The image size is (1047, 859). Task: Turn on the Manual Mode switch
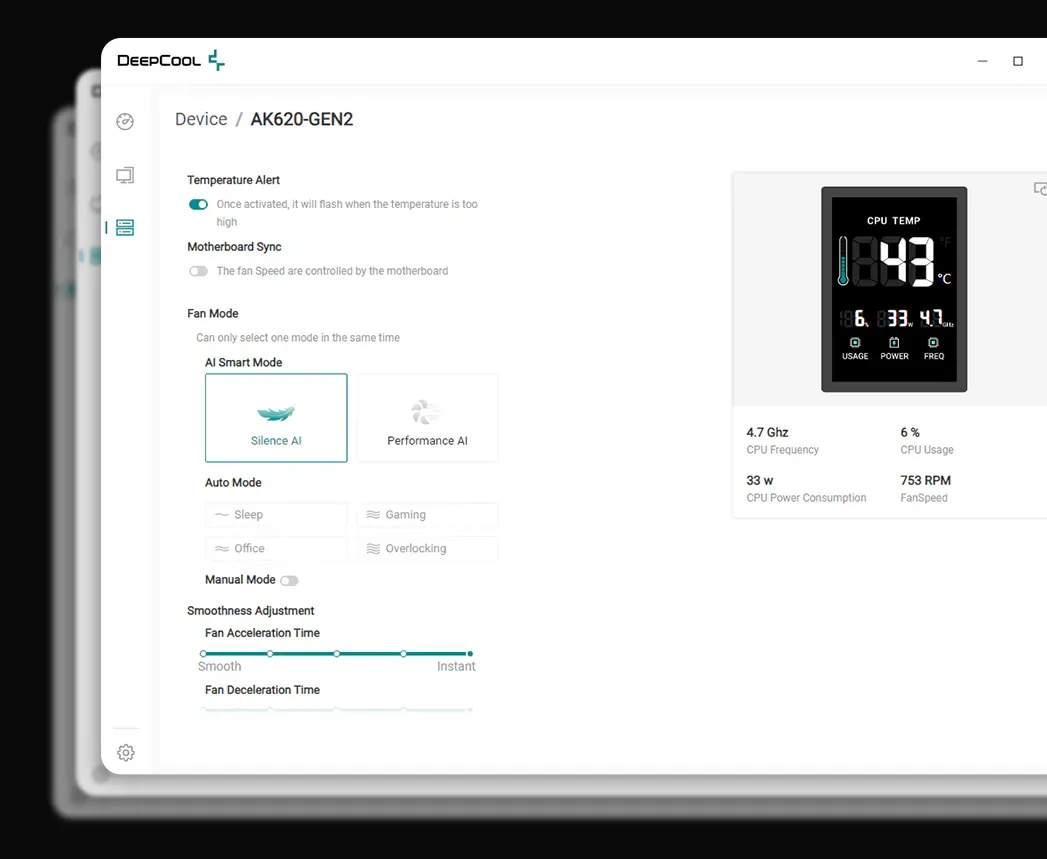tap(289, 580)
